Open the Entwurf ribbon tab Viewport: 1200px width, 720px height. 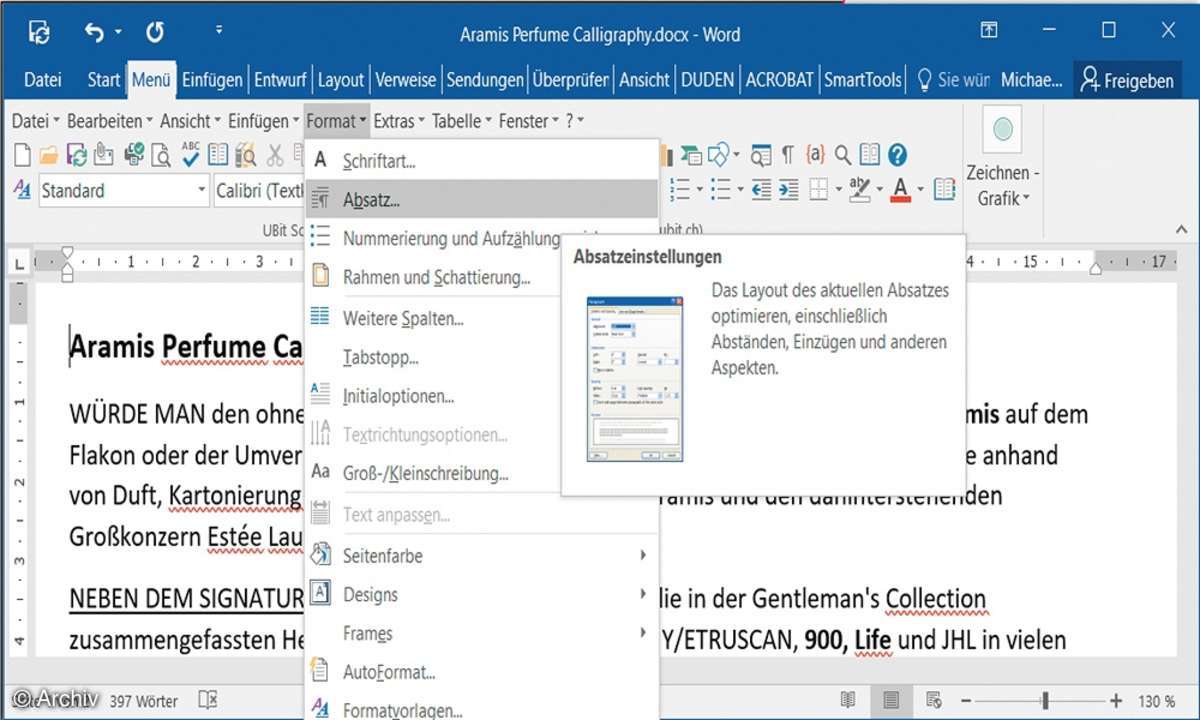280,80
